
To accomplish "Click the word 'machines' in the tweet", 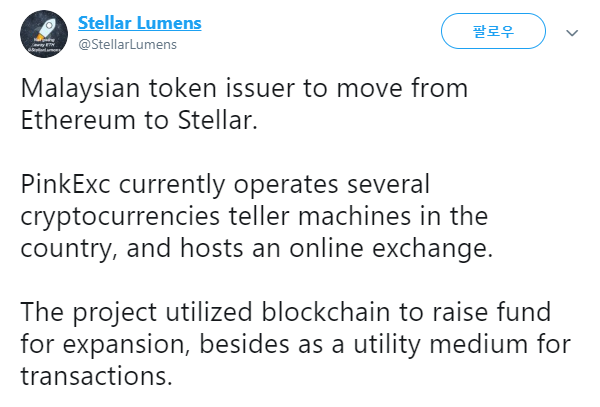I will (x=354, y=217).
